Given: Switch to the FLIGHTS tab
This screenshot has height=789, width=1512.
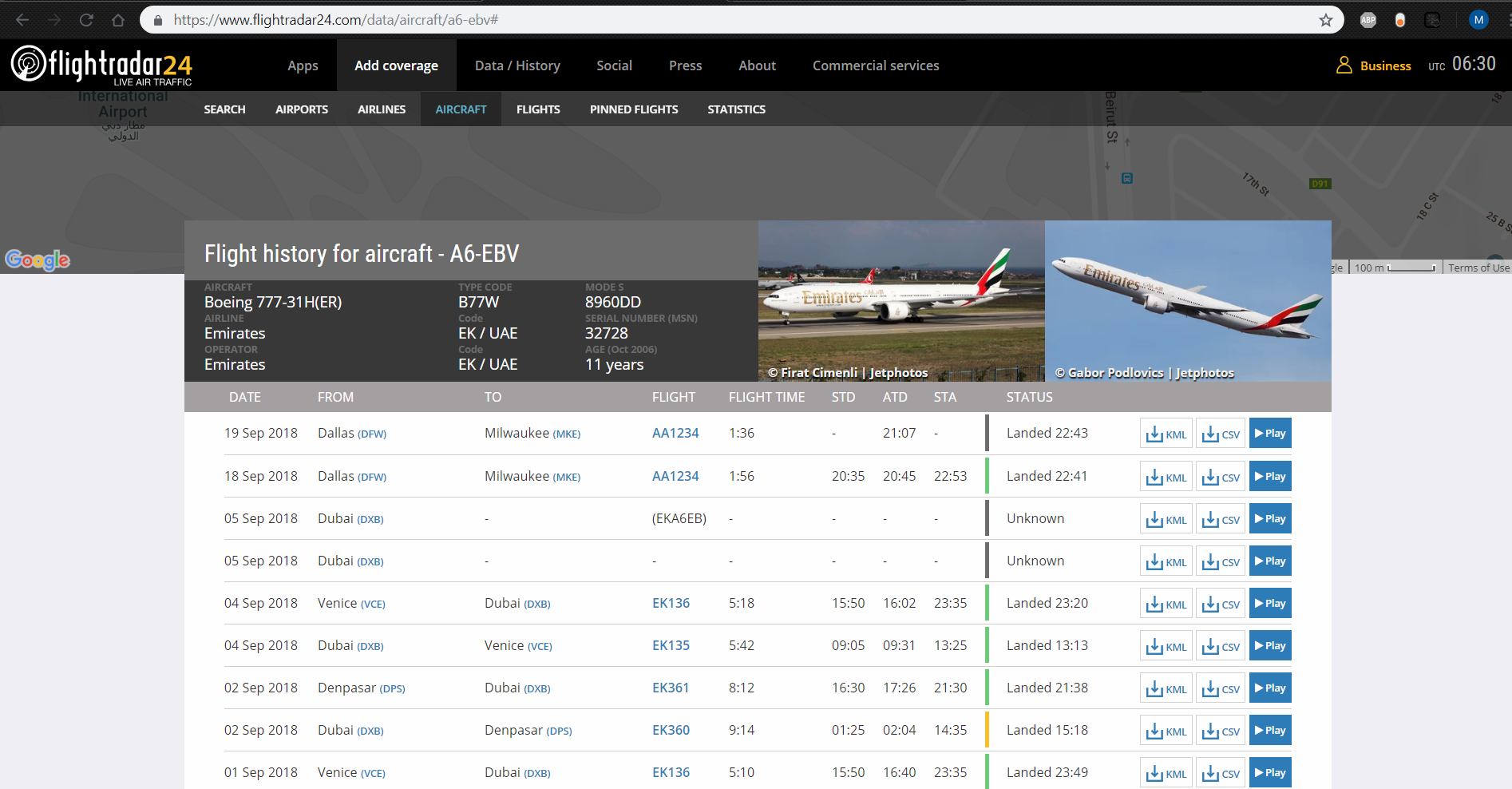Looking at the screenshot, I should (538, 109).
